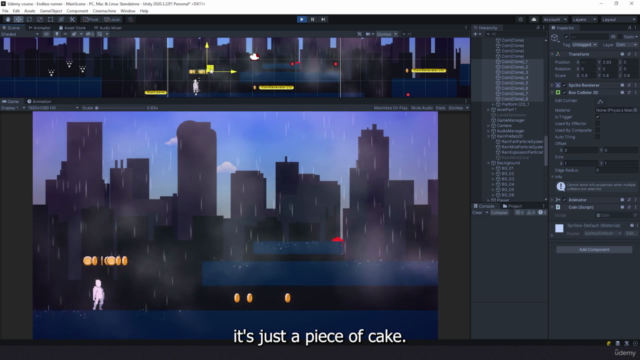Open the Account dropdown
640x360 pixels.
tap(554, 19)
